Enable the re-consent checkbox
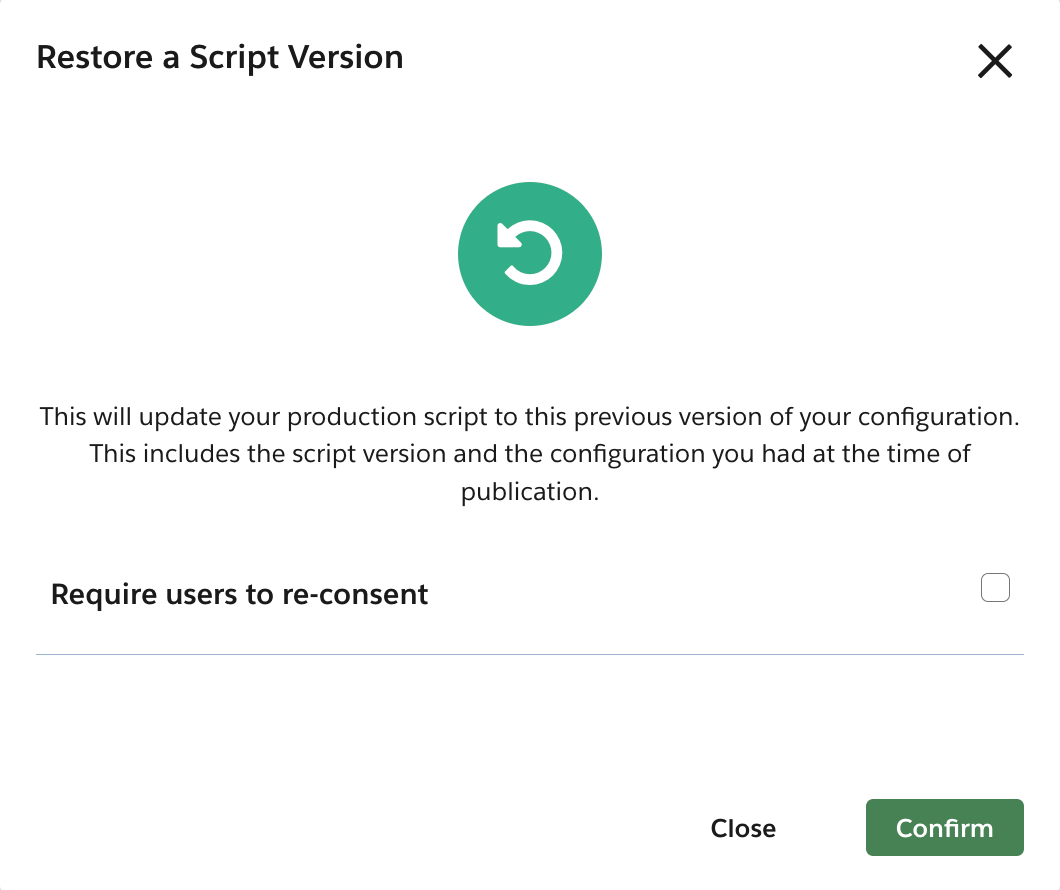 tap(995, 588)
